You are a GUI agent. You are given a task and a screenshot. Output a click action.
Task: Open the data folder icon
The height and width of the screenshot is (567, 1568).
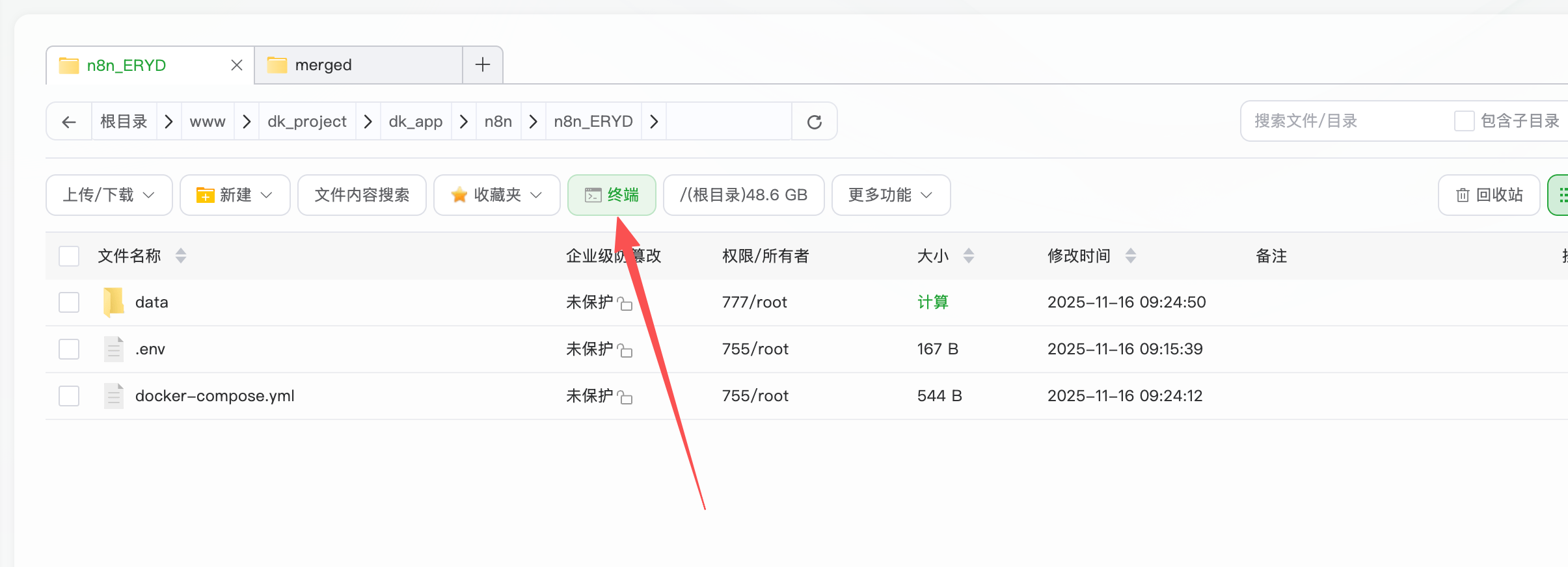(114, 302)
